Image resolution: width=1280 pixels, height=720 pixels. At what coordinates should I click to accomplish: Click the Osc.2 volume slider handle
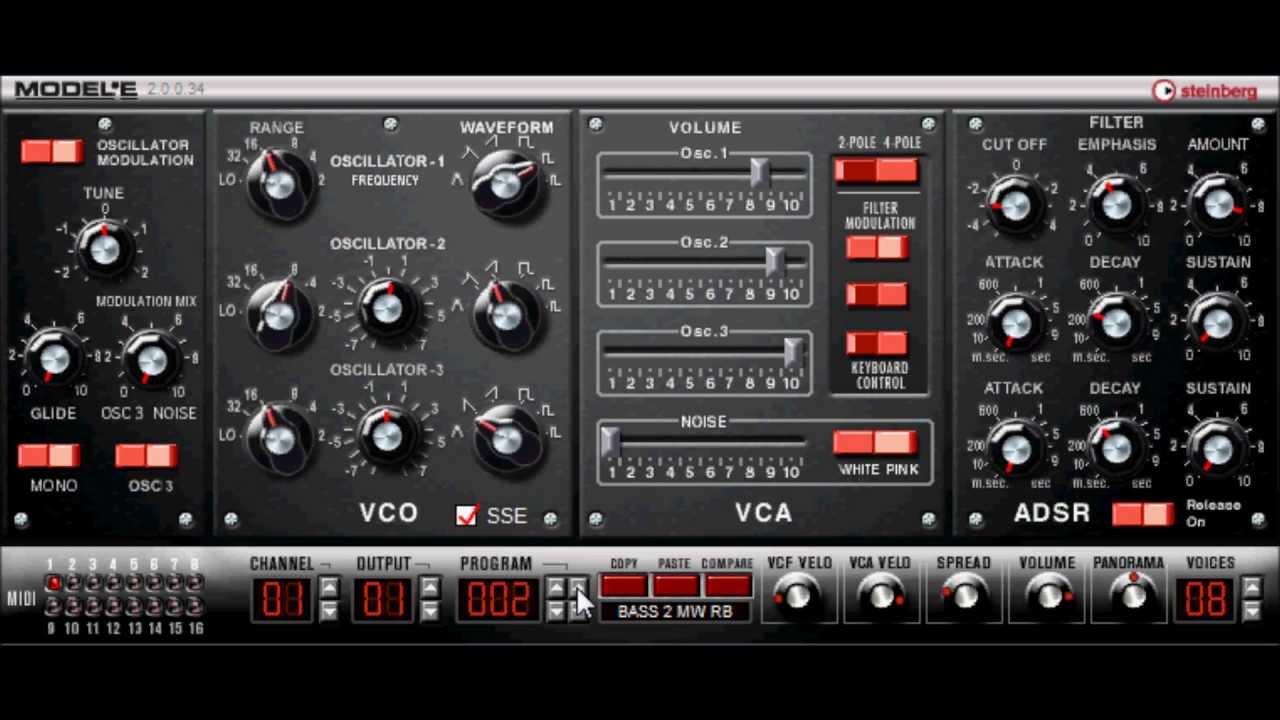point(774,261)
